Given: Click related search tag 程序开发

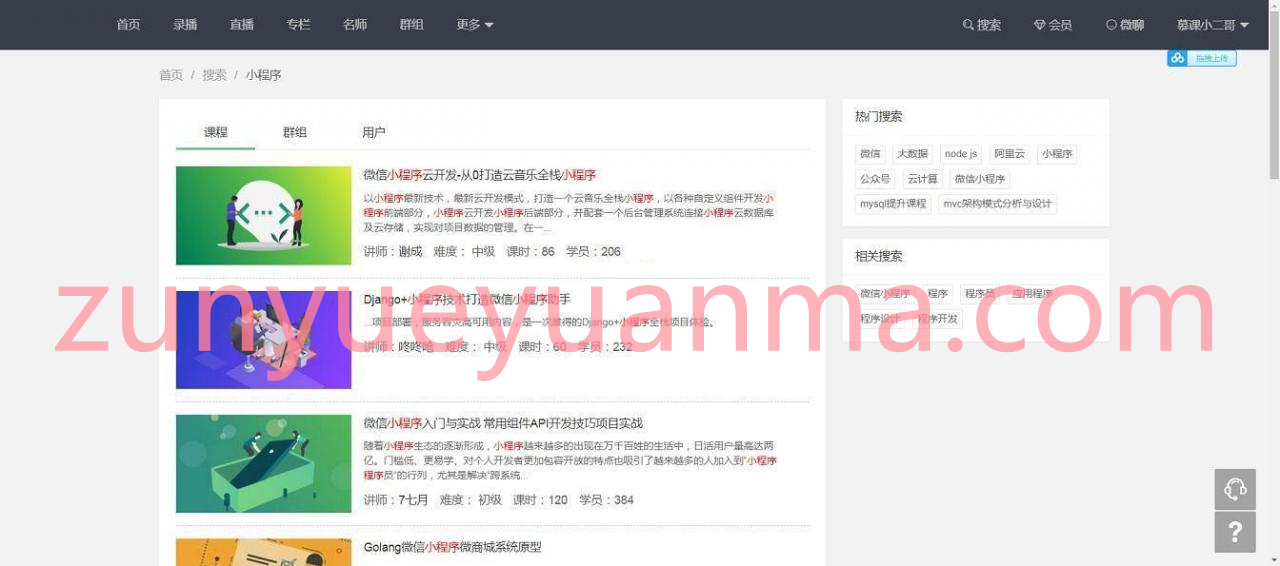Looking at the screenshot, I should 937,319.
